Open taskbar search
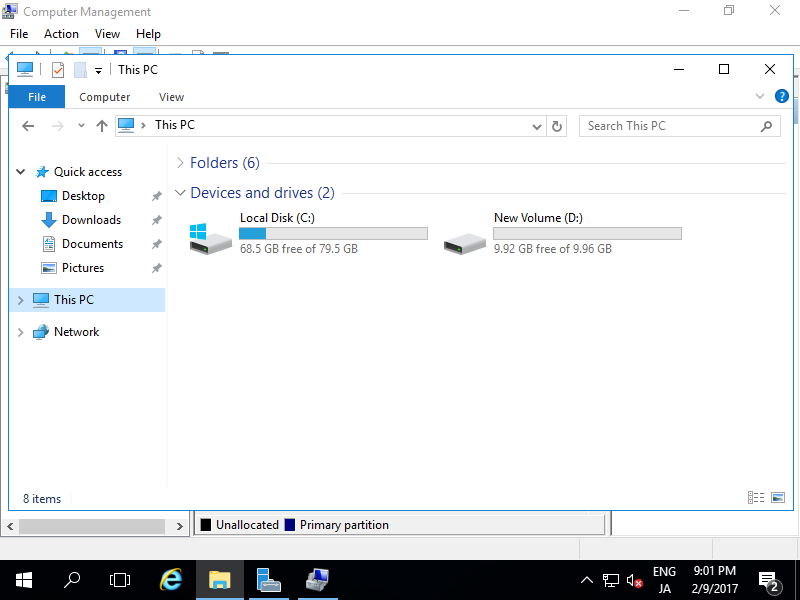The height and width of the screenshot is (600, 800). pyautogui.click(x=72, y=580)
